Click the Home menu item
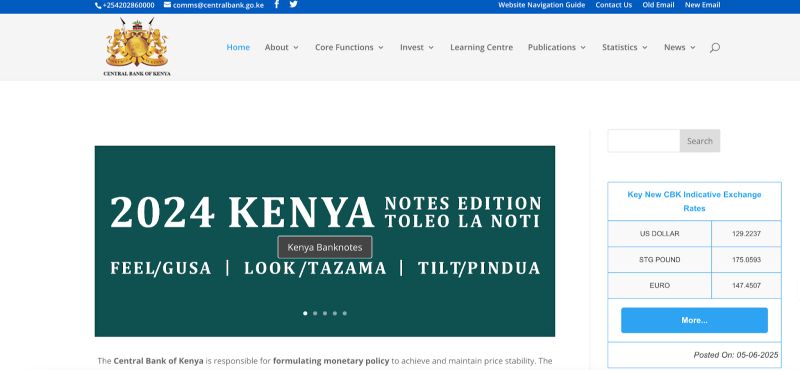Viewport: 800px width, 370px height. (238, 47)
